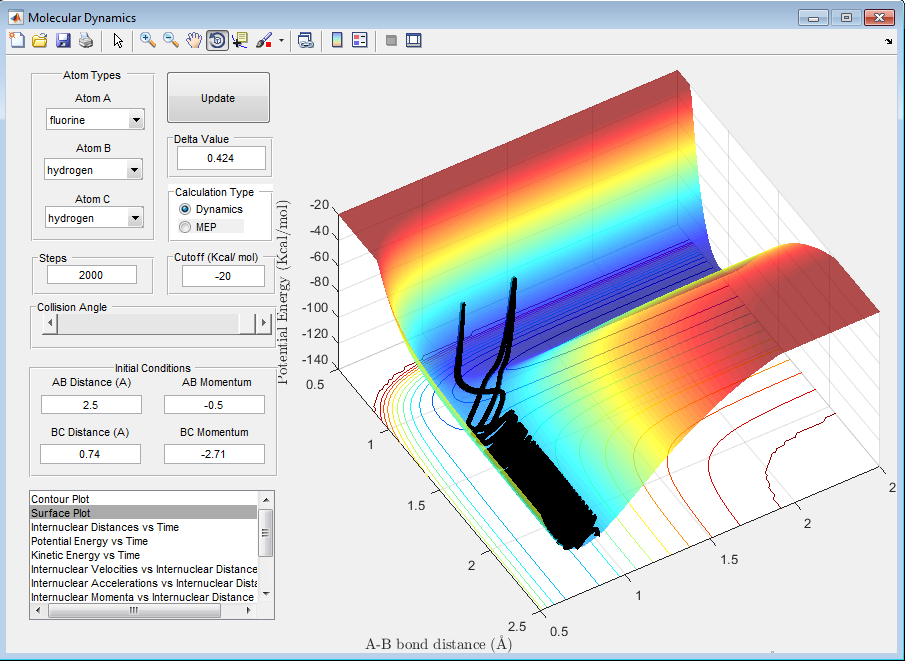Print the figure using the printer icon
Screen dimensions: 905x661
[86, 40]
